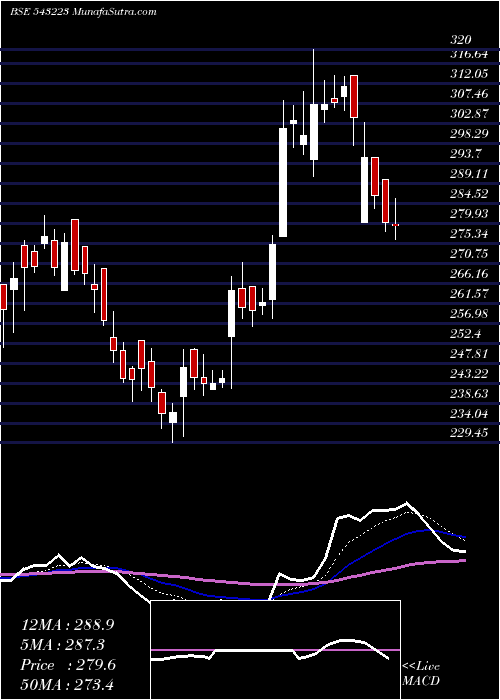500x700 pixels.
Task: Click the 307.46 price axis label
Action: (469, 94)
